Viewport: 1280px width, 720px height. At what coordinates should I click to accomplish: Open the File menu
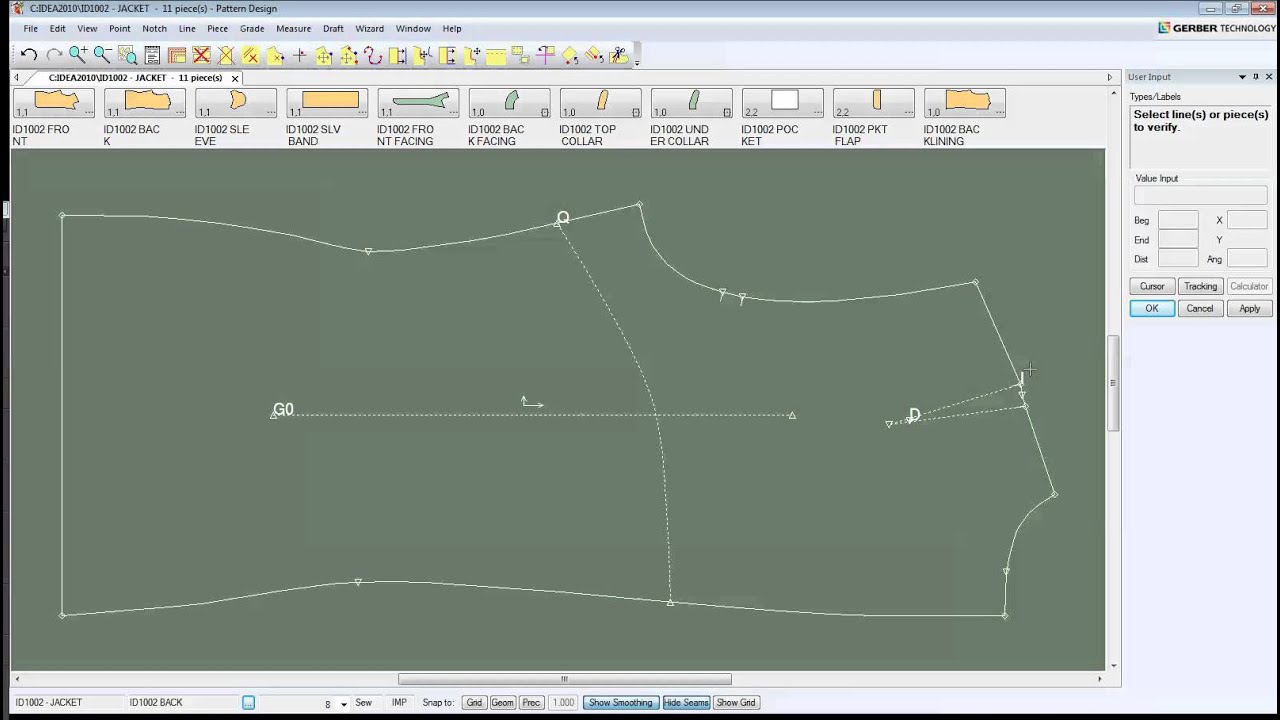coord(31,29)
